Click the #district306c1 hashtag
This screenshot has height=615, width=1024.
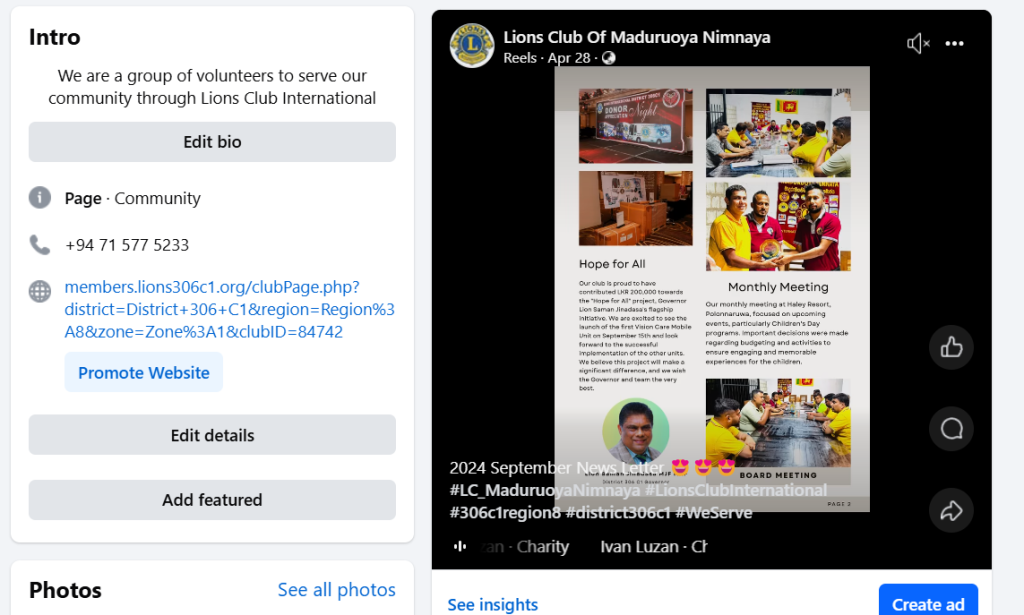point(618,512)
